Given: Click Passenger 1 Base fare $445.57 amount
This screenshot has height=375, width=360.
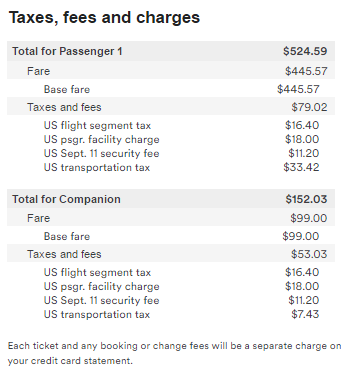Looking at the screenshot, I should point(298,89).
